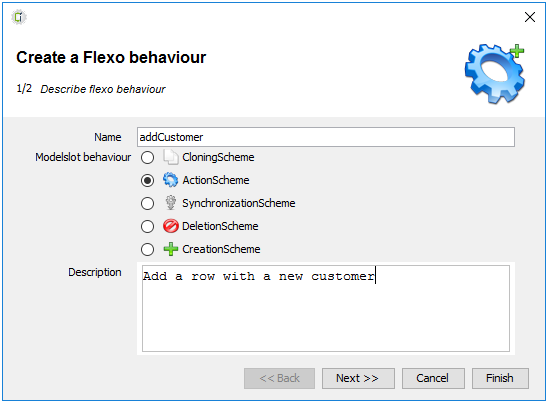The width and height of the screenshot is (548, 403).
Task: Click the DeletionScheme label text
Action: (220, 226)
